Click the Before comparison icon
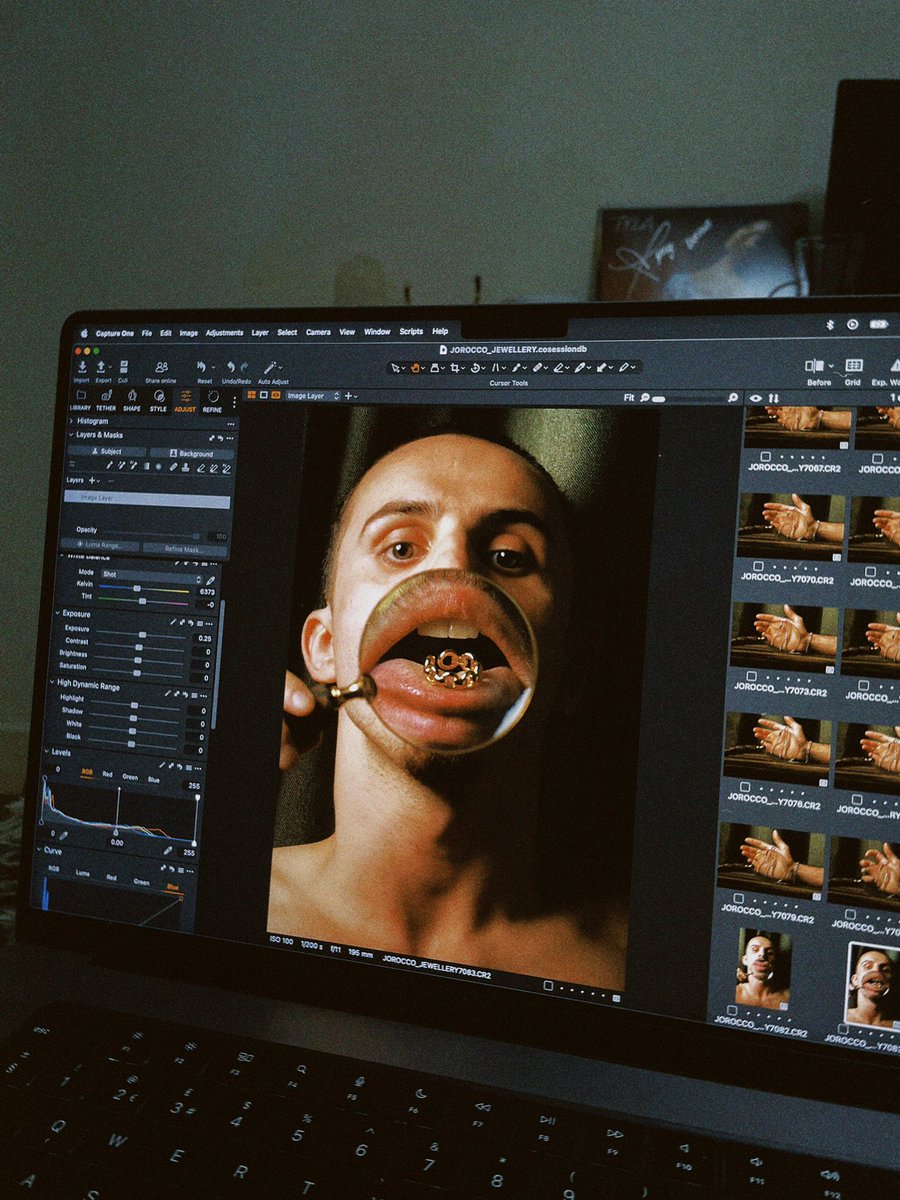This screenshot has height=1200, width=900. point(815,366)
